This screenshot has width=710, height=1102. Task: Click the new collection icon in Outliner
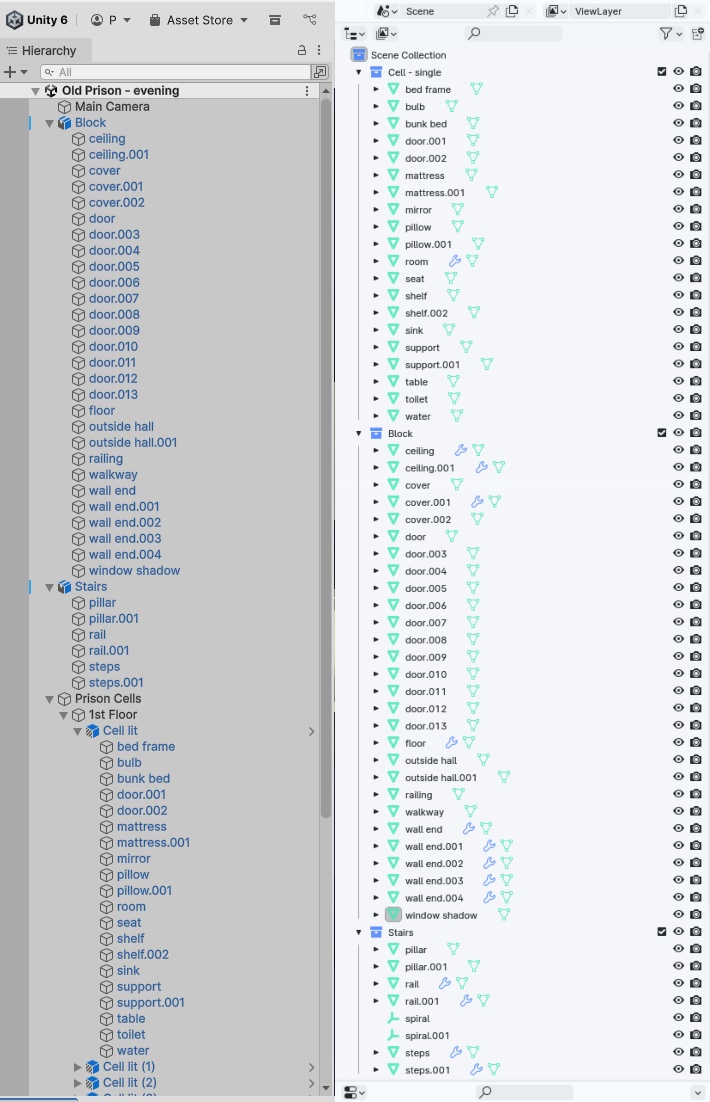(x=698, y=33)
